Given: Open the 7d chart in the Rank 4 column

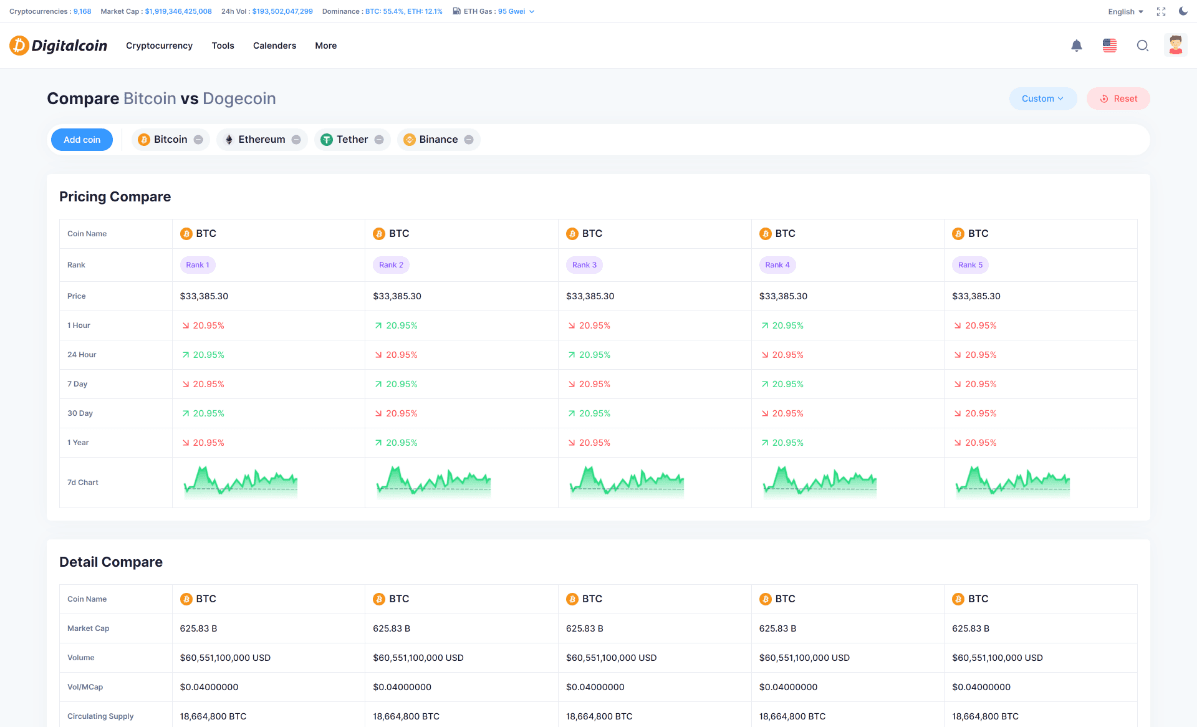Looking at the screenshot, I should pyautogui.click(x=820, y=482).
